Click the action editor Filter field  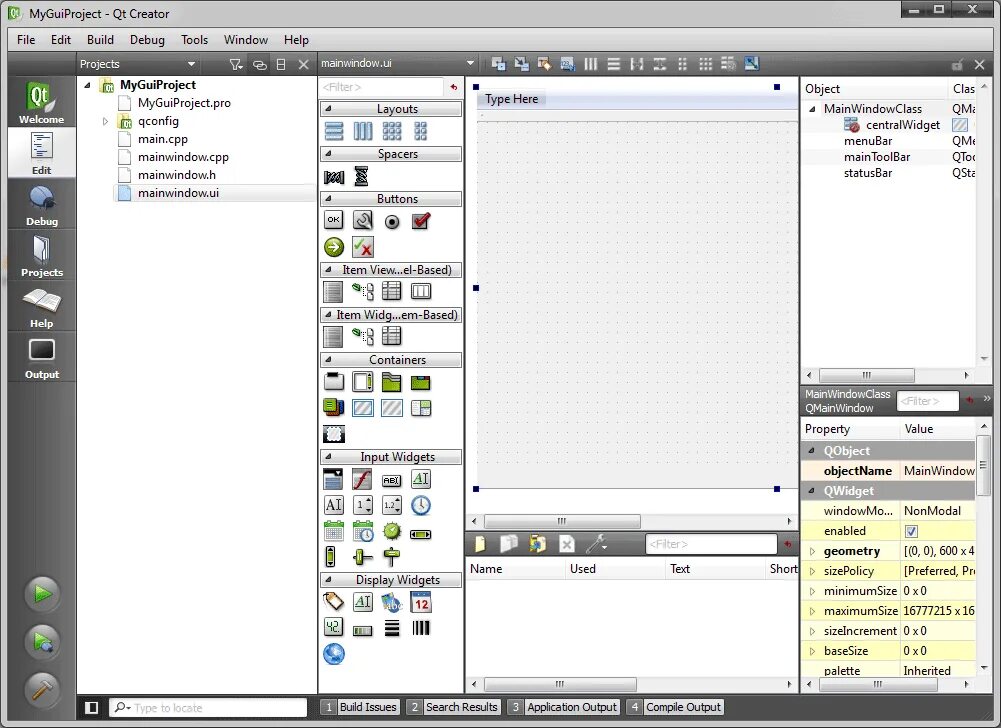pyautogui.click(x=711, y=544)
